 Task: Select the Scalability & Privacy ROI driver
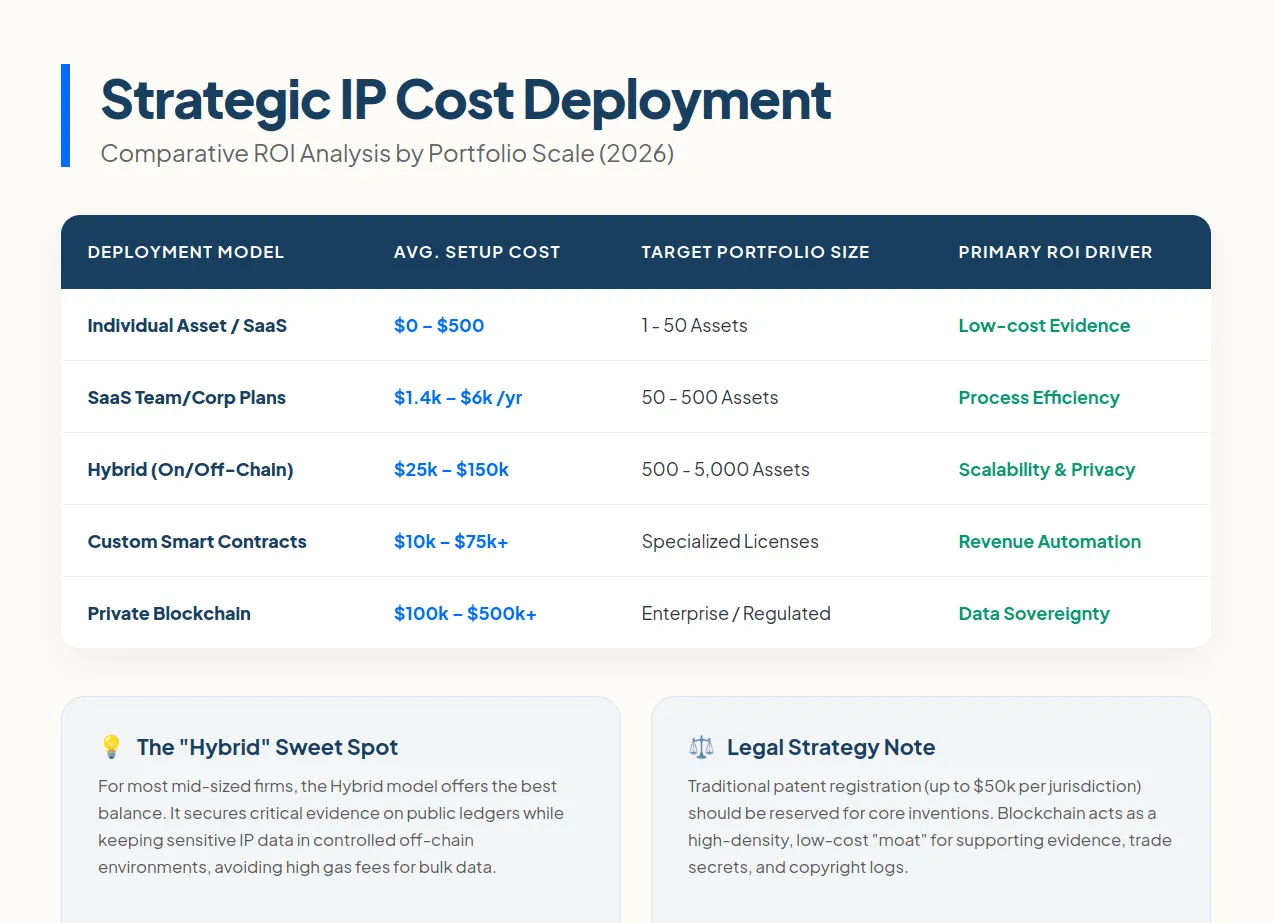click(x=1046, y=470)
